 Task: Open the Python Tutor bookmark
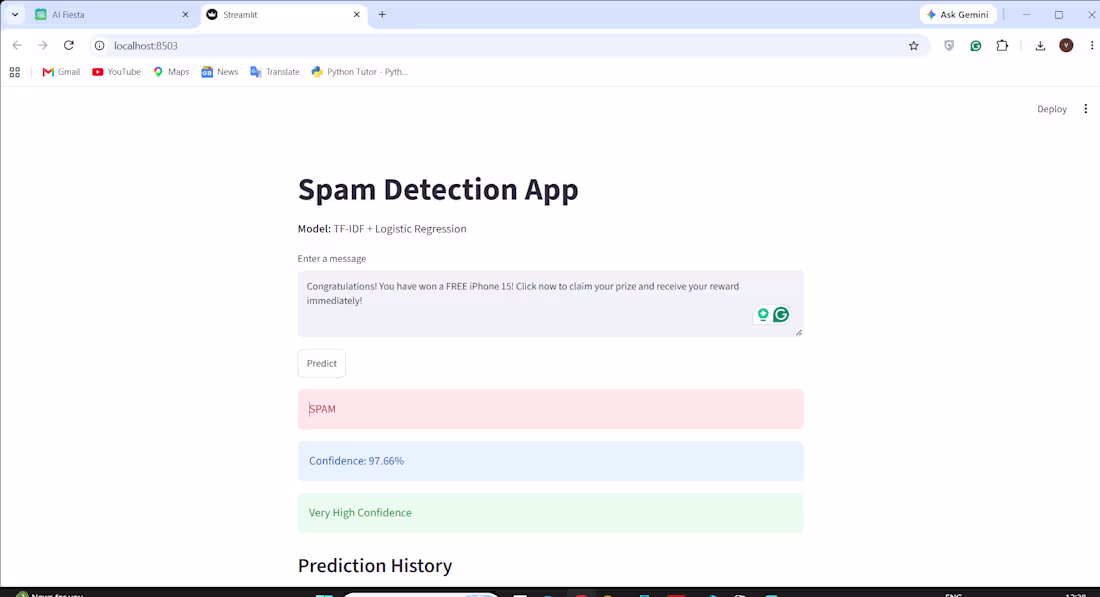click(x=360, y=72)
